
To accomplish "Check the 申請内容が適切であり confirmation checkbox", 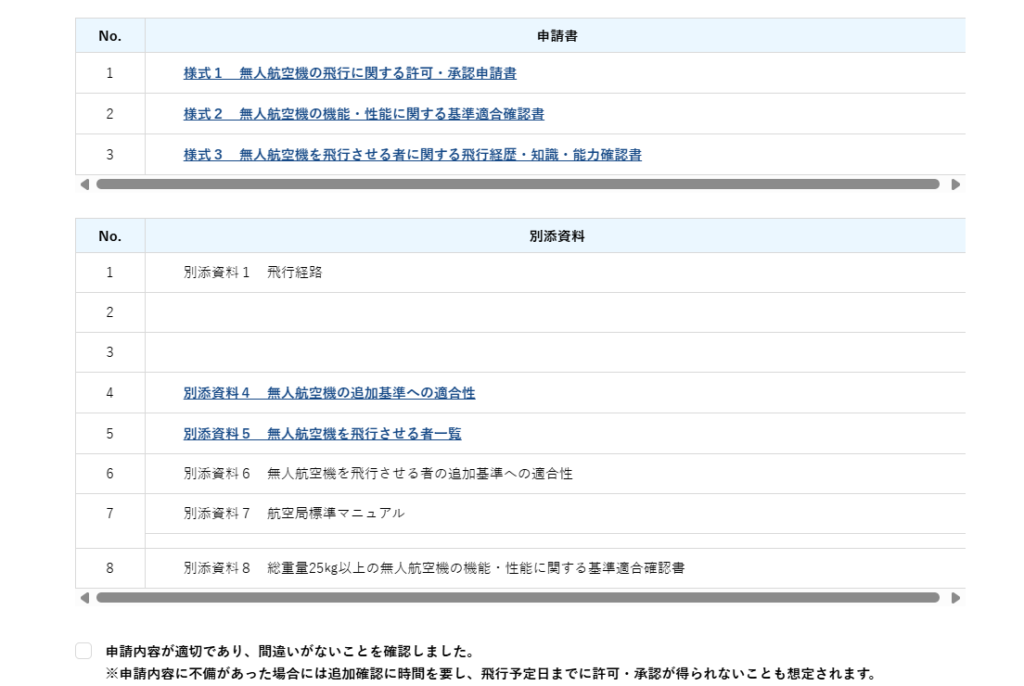I will (x=84, y=650).
